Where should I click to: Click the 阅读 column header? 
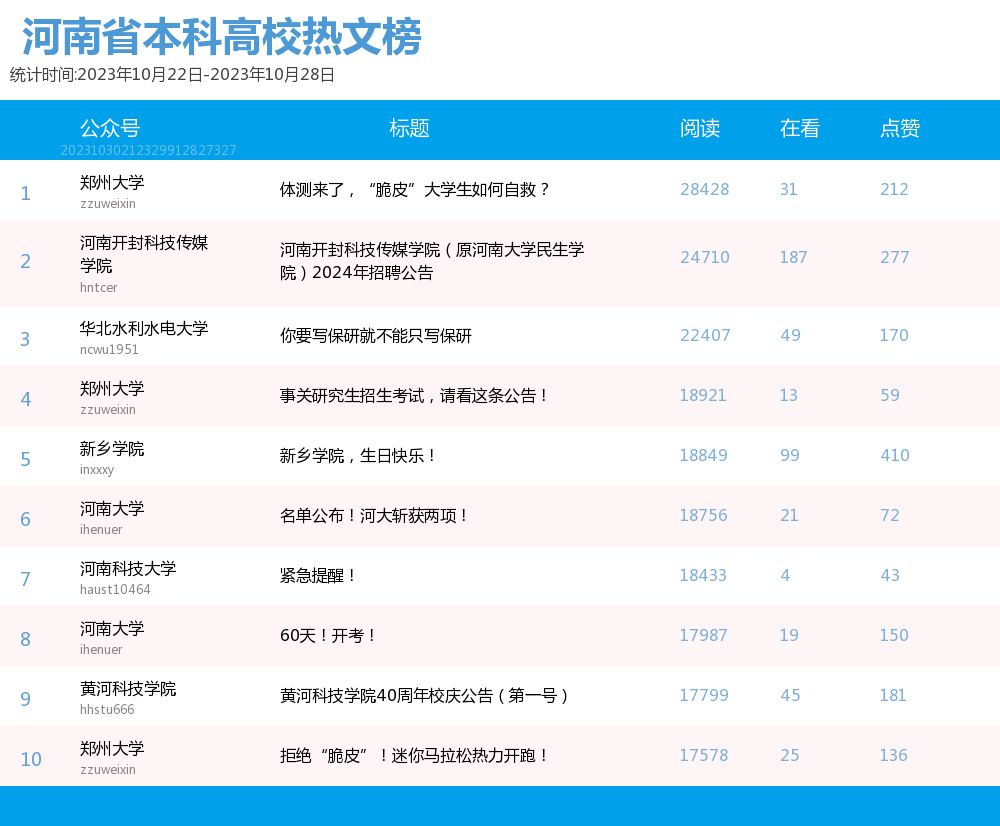click(700, 128)
